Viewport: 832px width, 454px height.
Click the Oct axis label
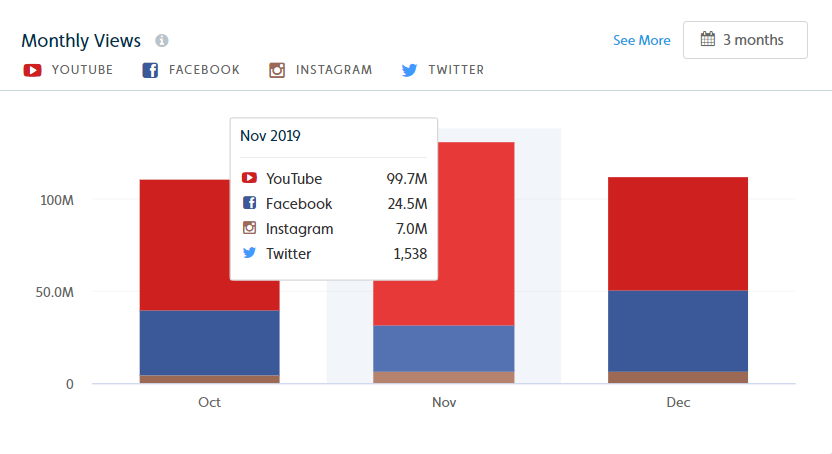click(209, 402)
